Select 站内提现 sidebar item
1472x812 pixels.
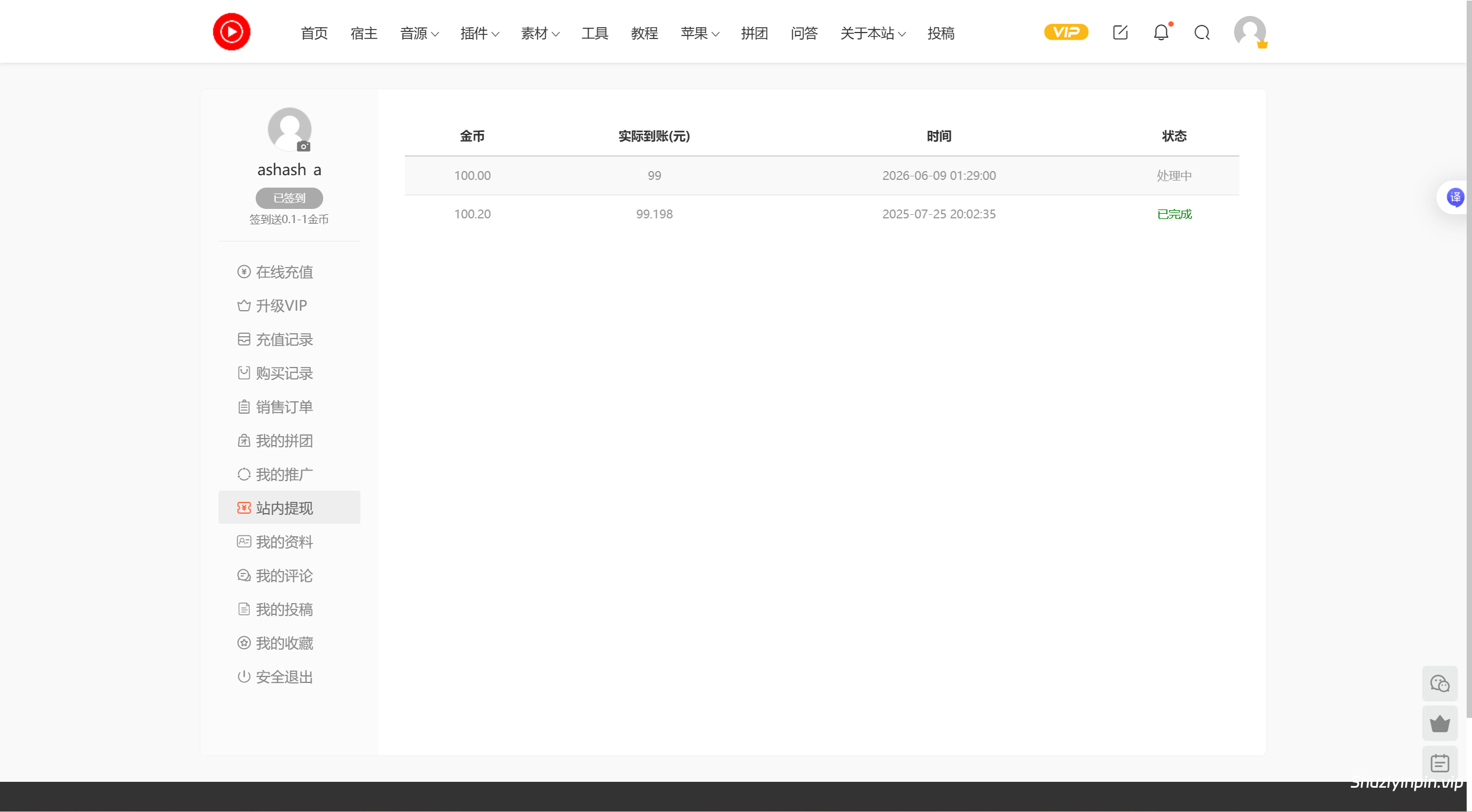(x=289, y=507)
